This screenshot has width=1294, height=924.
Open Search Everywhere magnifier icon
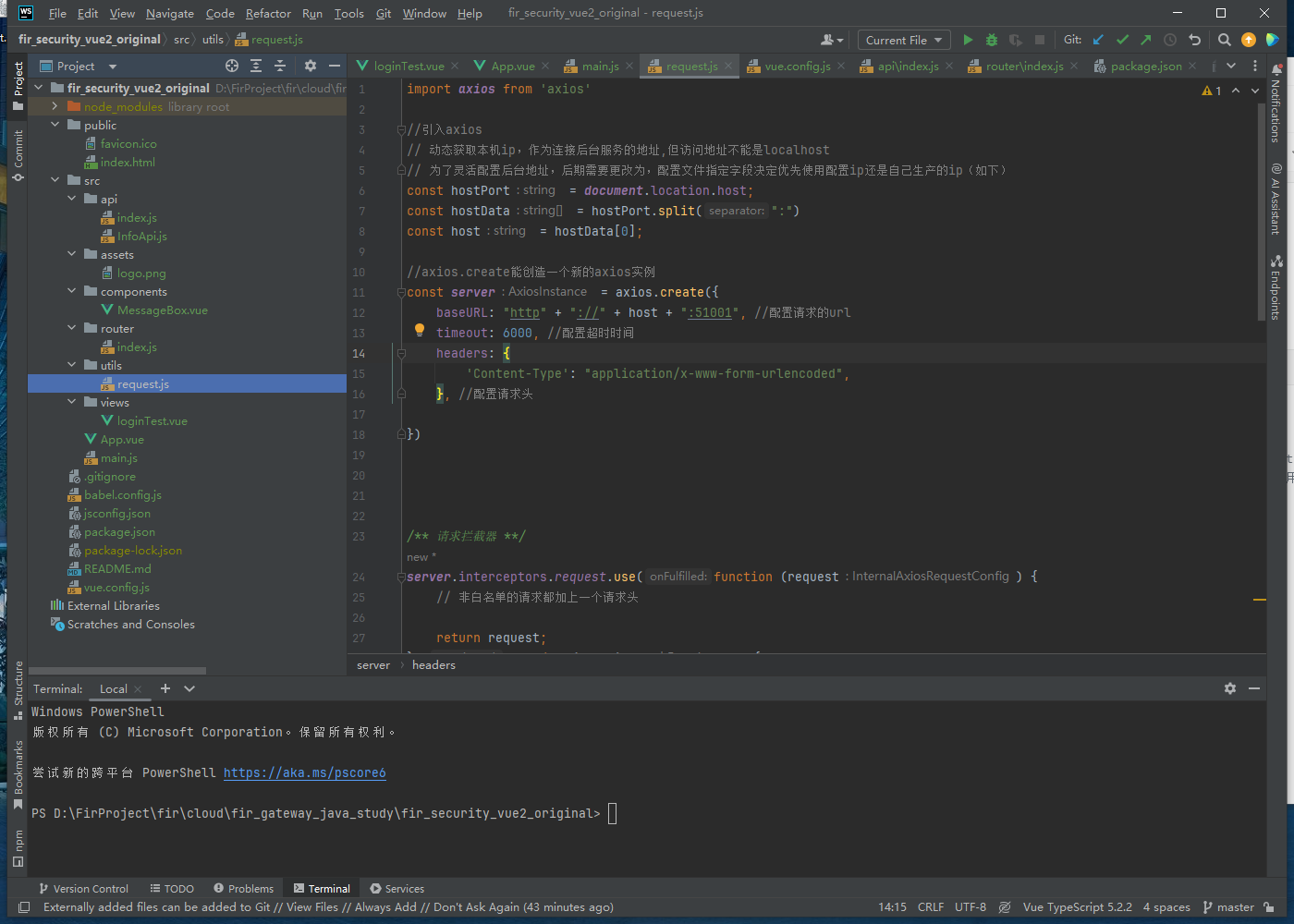pos(1225,40)
